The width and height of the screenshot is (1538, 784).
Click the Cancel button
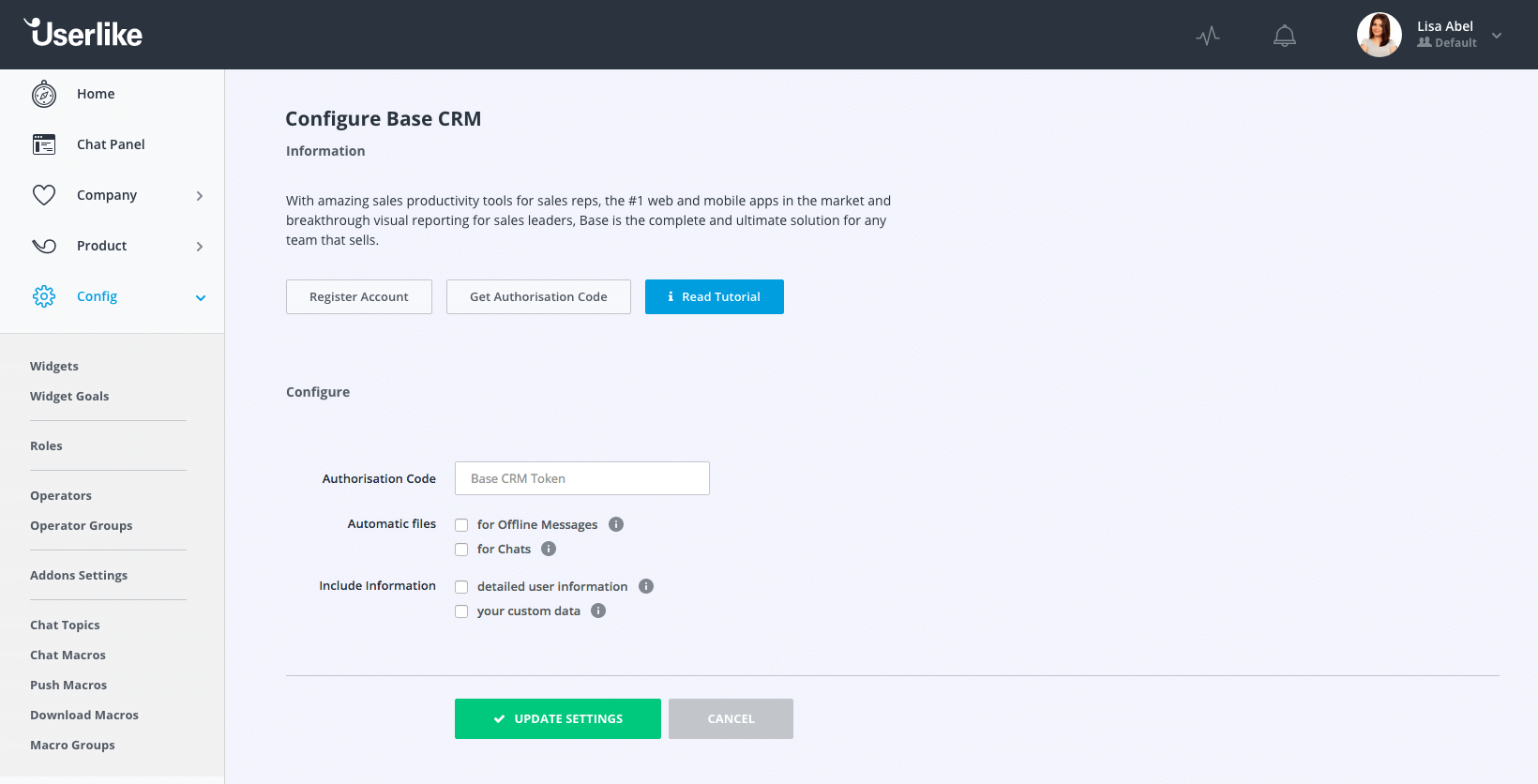pyautogui.click(x=731, y=718)
